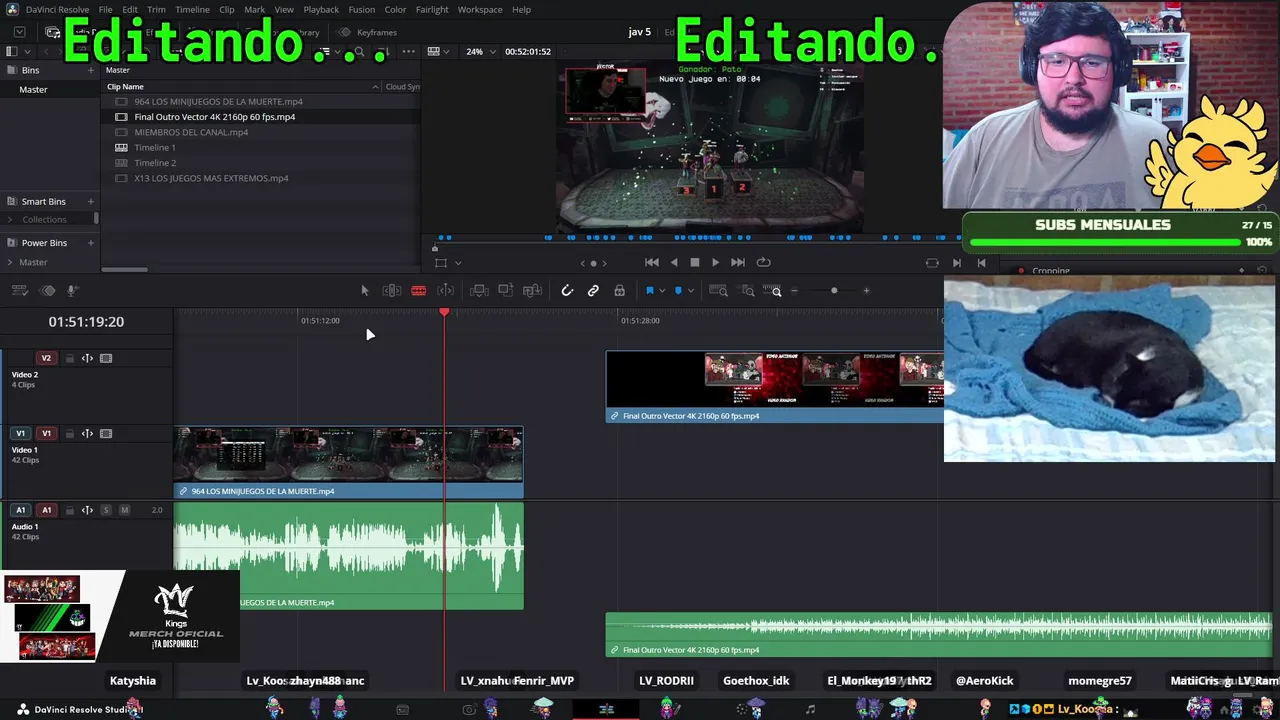This screenshot has height=720, width=1280.
Task: Open the Fusion menu
Action: 362,10
